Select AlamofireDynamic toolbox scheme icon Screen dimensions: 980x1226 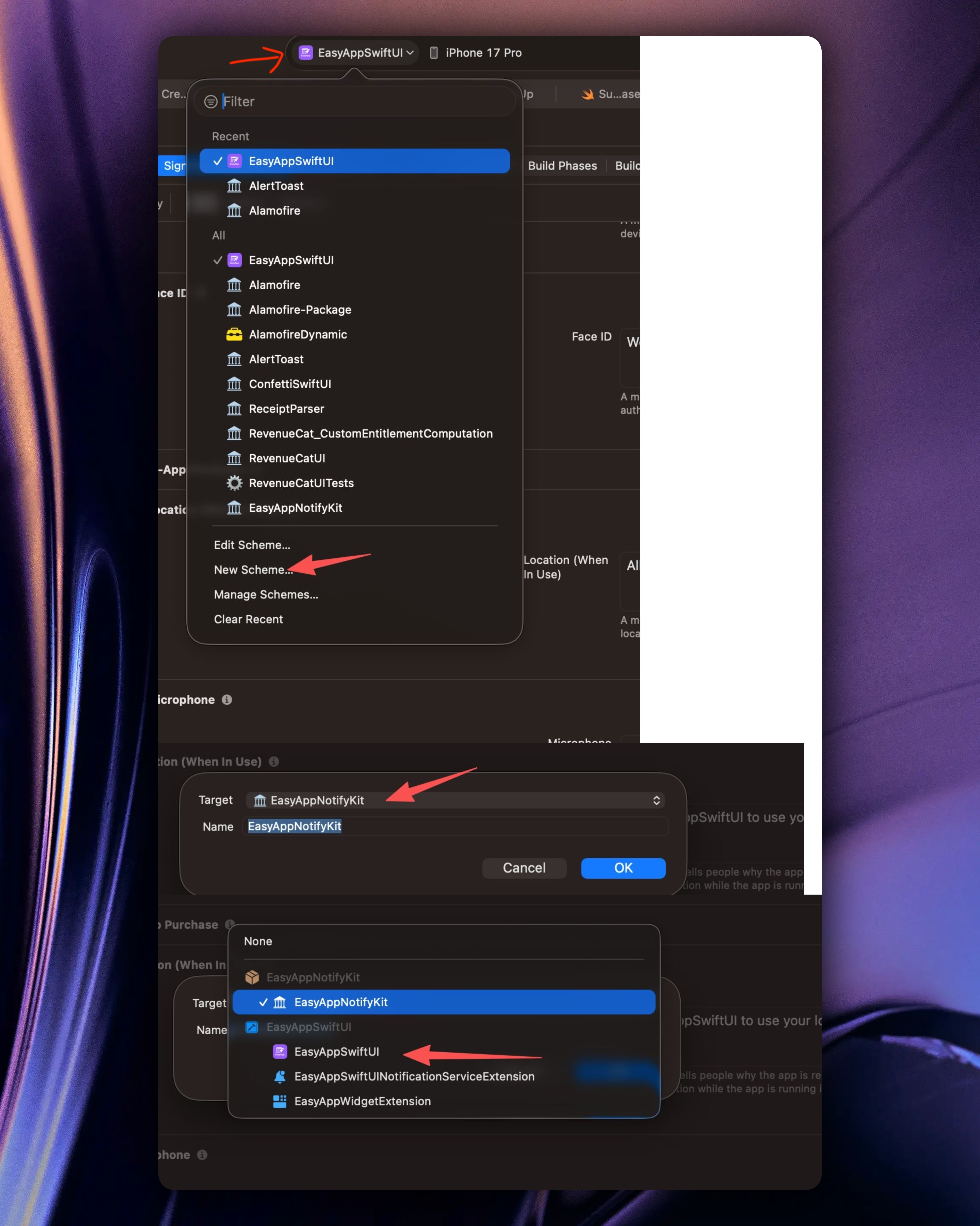[234, 334]
